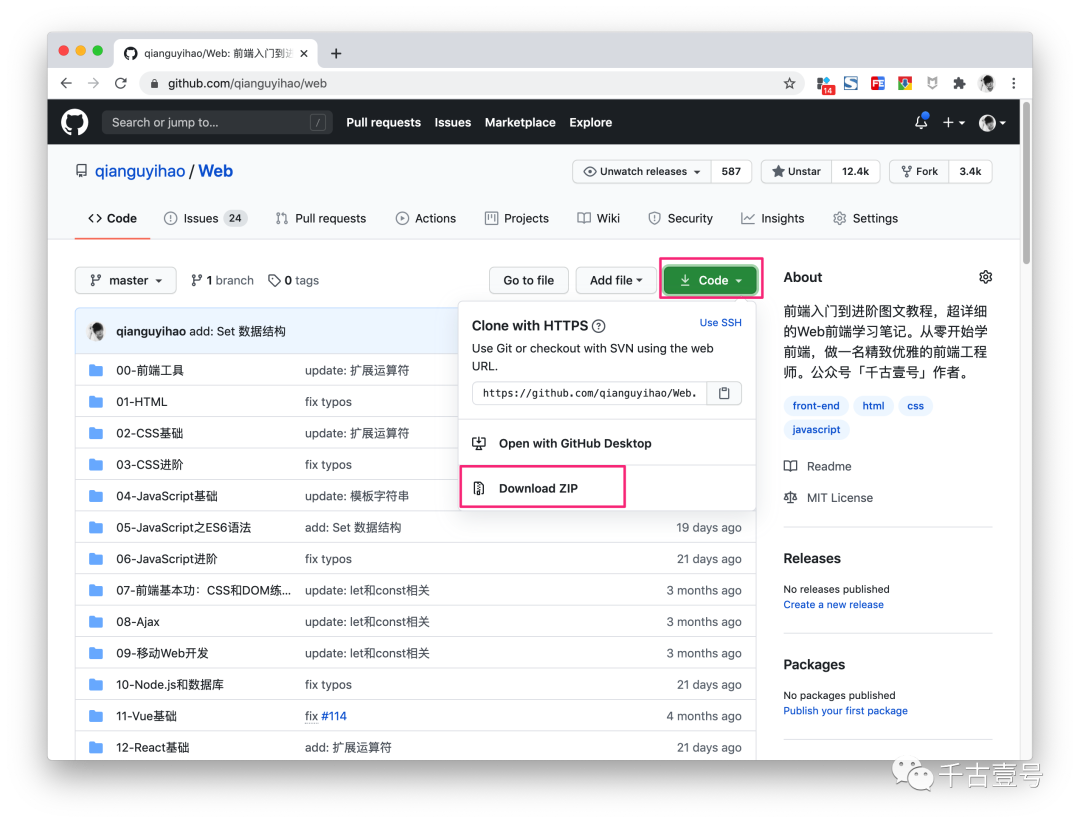Open the master branch selector
The image size is (1080, 823).
[x=125, y=280]
